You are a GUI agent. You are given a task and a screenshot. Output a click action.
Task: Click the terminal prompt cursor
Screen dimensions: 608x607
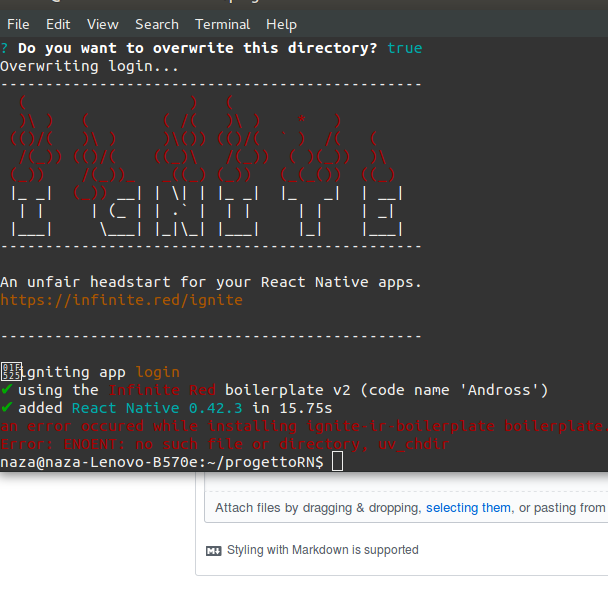(x=337, y=462)
